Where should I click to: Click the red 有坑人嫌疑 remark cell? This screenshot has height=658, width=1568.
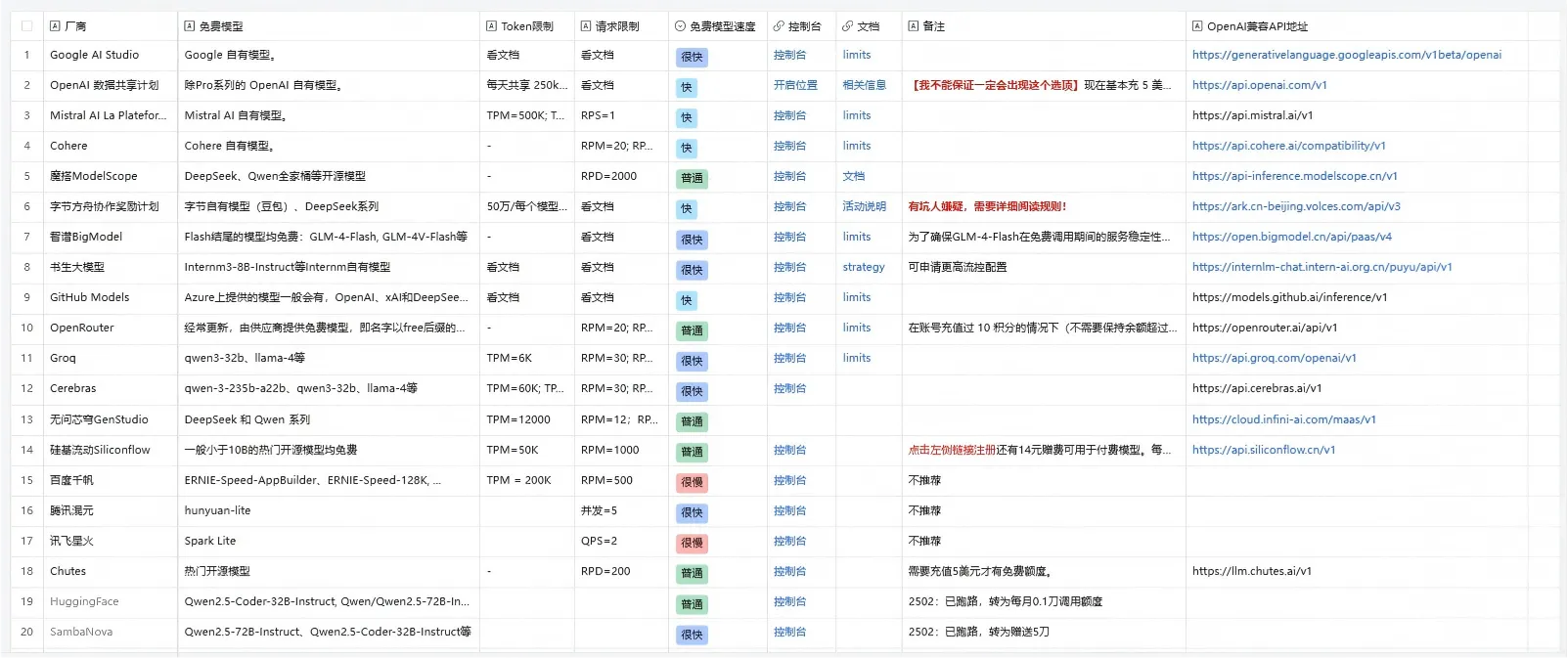coord(1044,207)
